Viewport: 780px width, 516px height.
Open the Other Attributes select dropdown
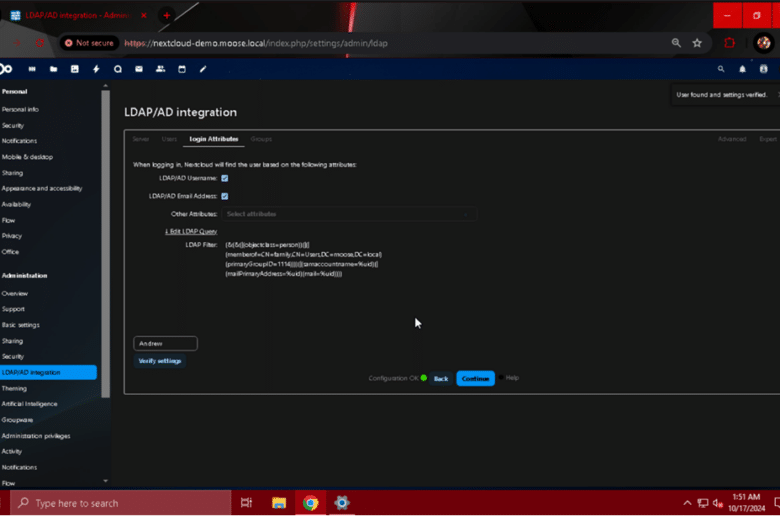click(350, 214)
